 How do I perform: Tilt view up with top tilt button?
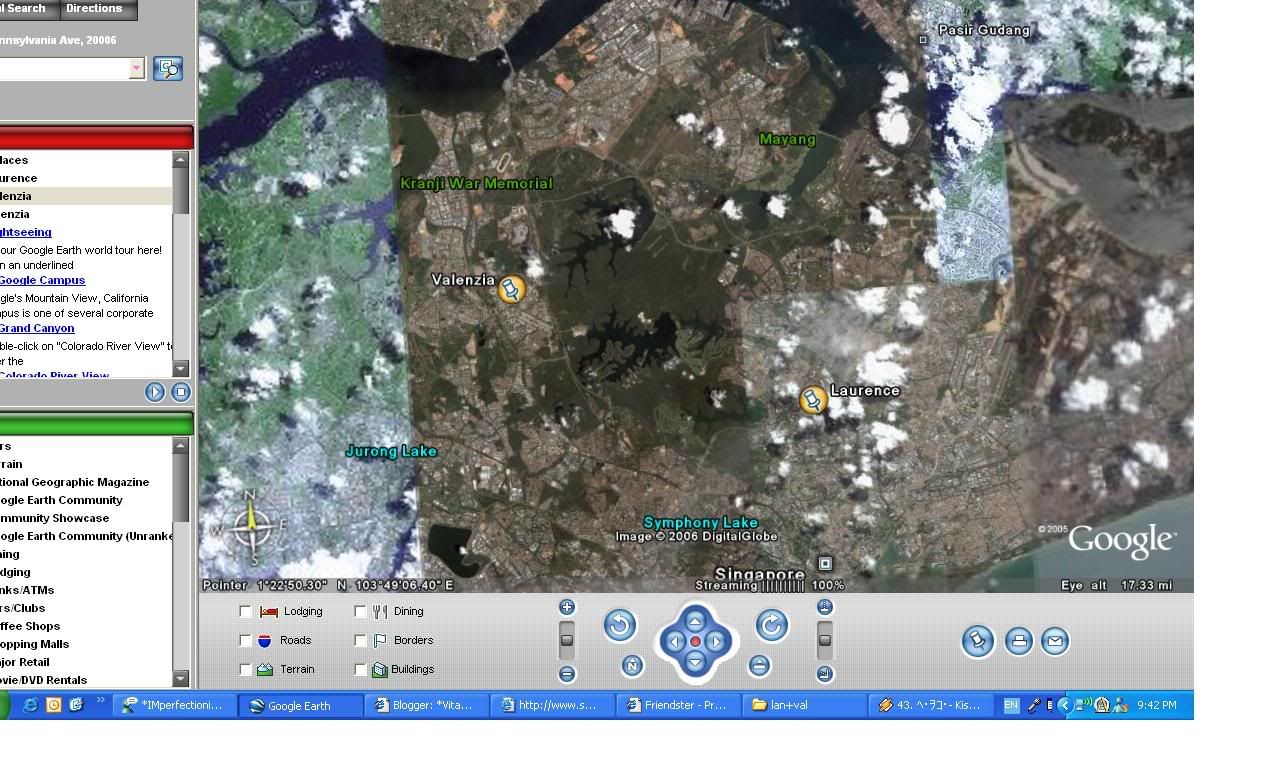click(x=825, y=607)
